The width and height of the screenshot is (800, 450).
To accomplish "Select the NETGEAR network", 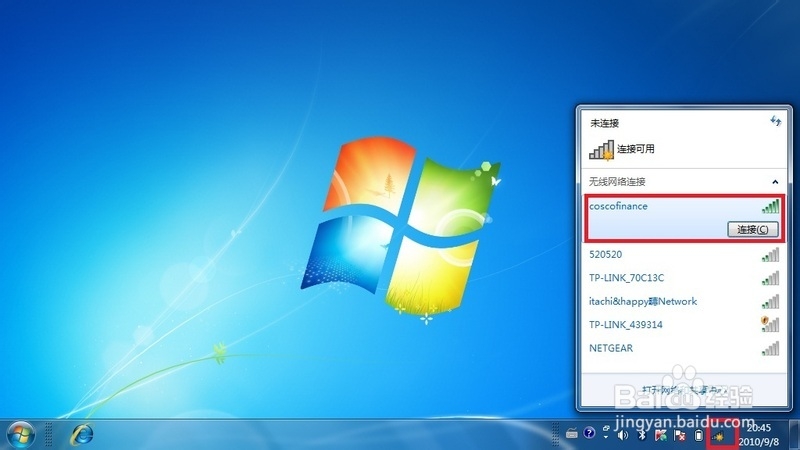I will [685, 348].
